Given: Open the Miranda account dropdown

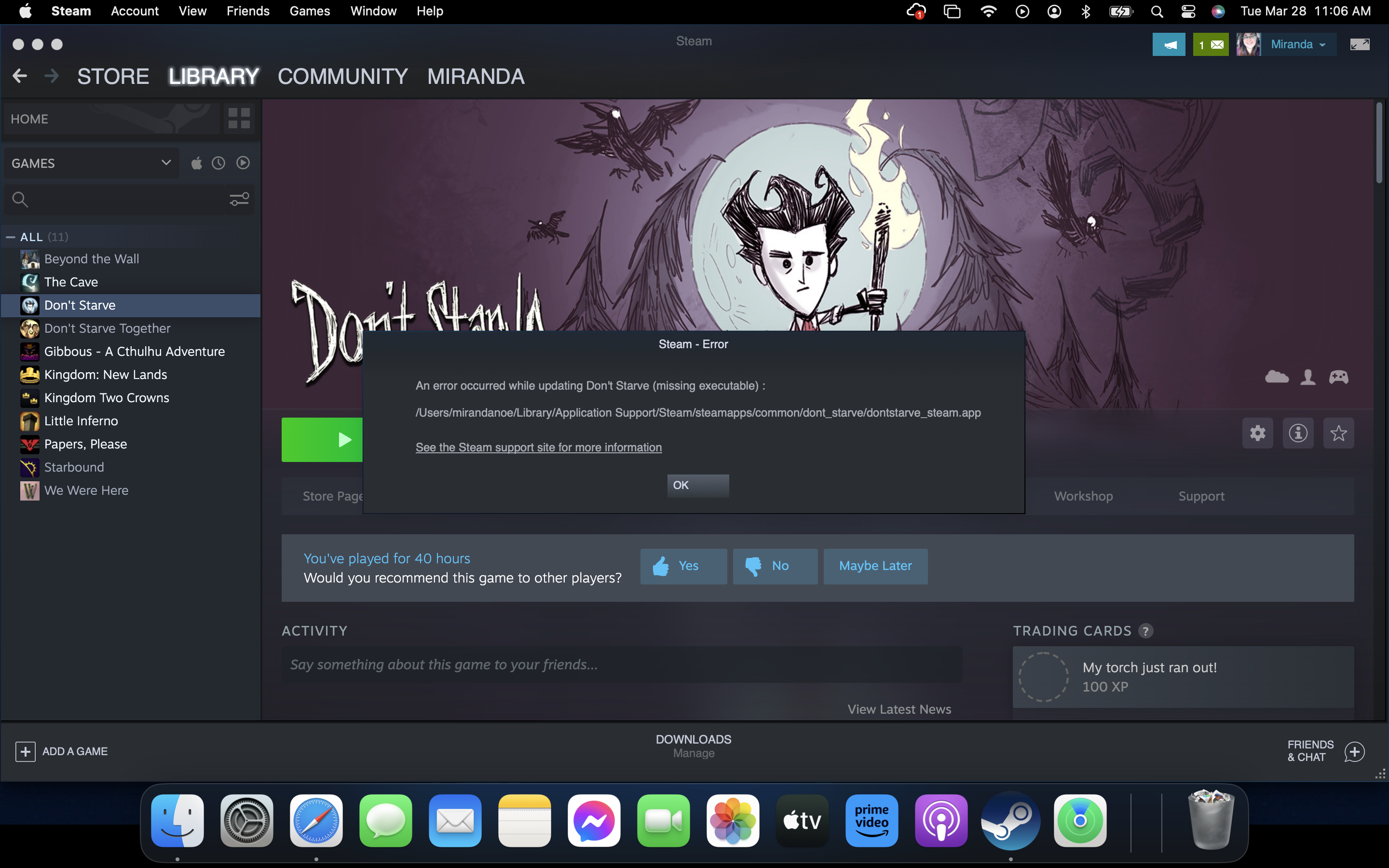Looking at the screenshot, I should point(1297,45).
